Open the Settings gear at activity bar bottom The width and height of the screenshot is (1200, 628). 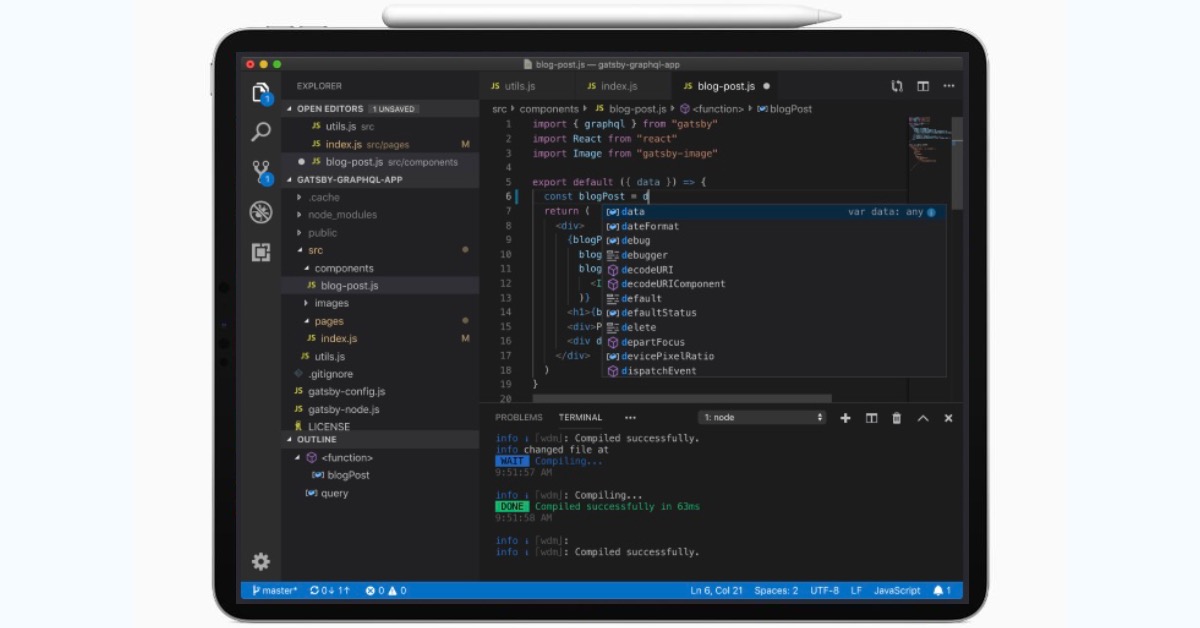coord(261,562)
